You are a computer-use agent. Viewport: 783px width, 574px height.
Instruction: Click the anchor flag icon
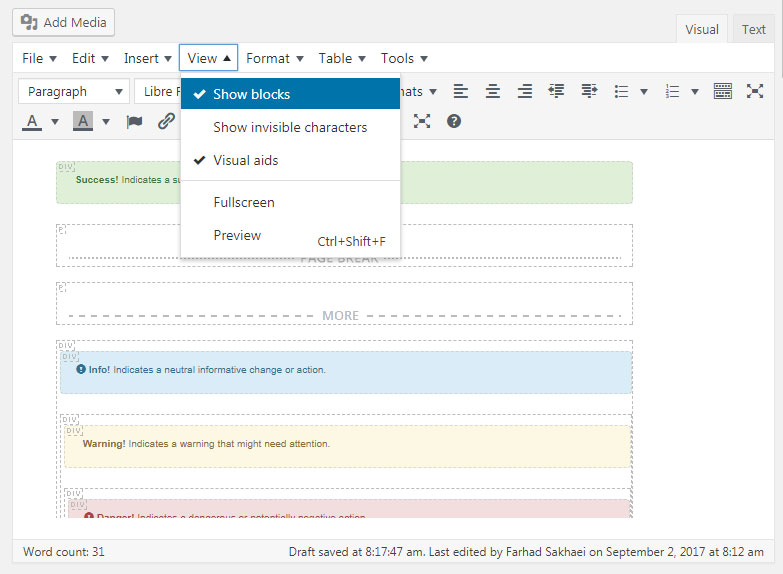click(x=134, y=121)
